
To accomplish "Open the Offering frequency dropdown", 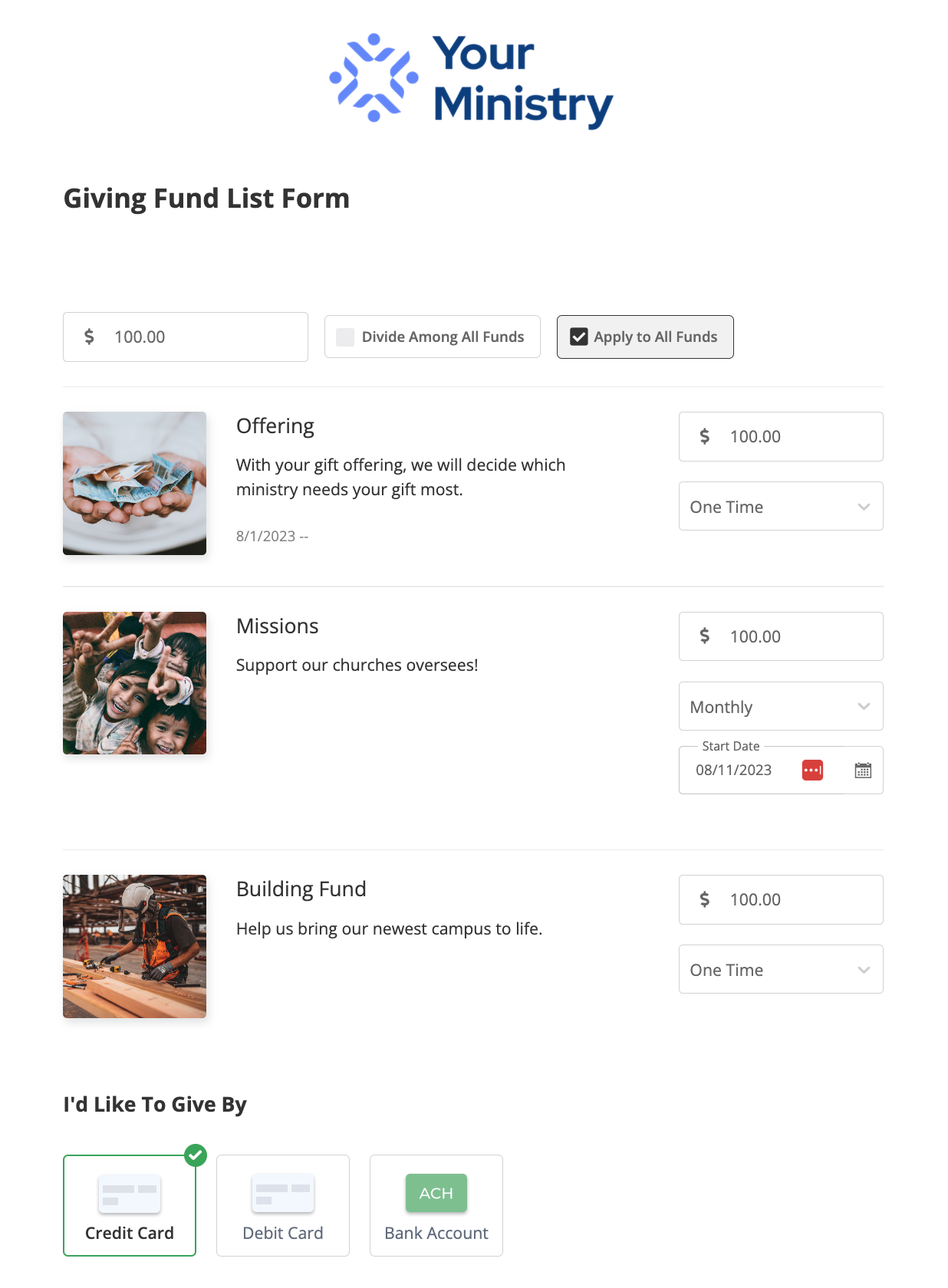I will point(780,507).
